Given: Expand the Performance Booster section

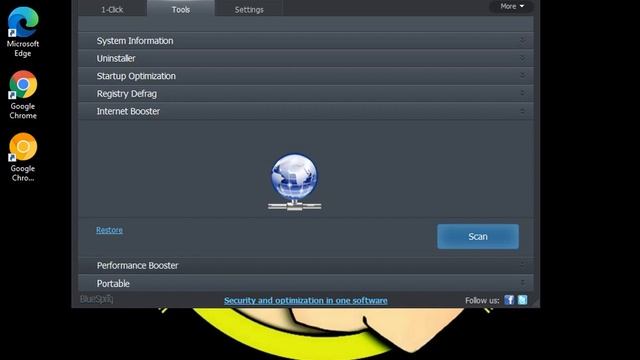Looking at the screenshot, I should 306,265.
